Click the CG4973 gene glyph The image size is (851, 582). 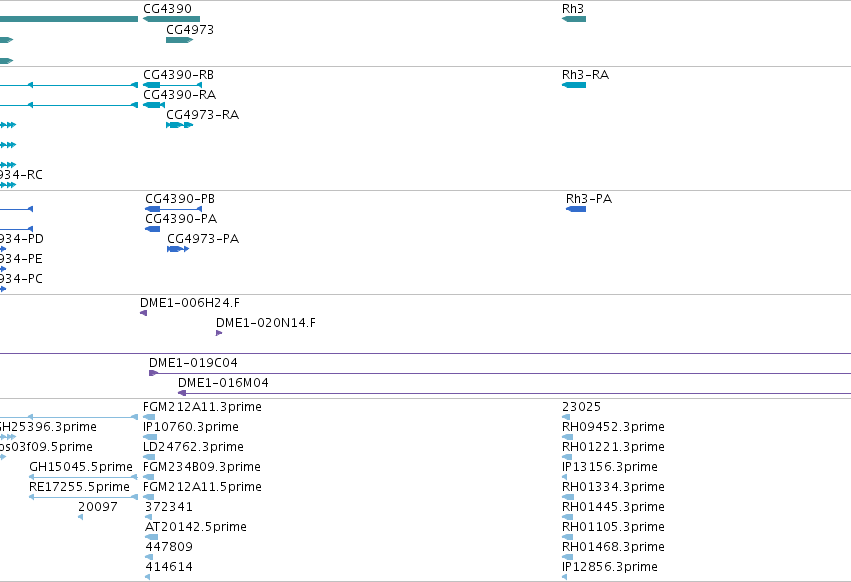(x=180, y=40)
